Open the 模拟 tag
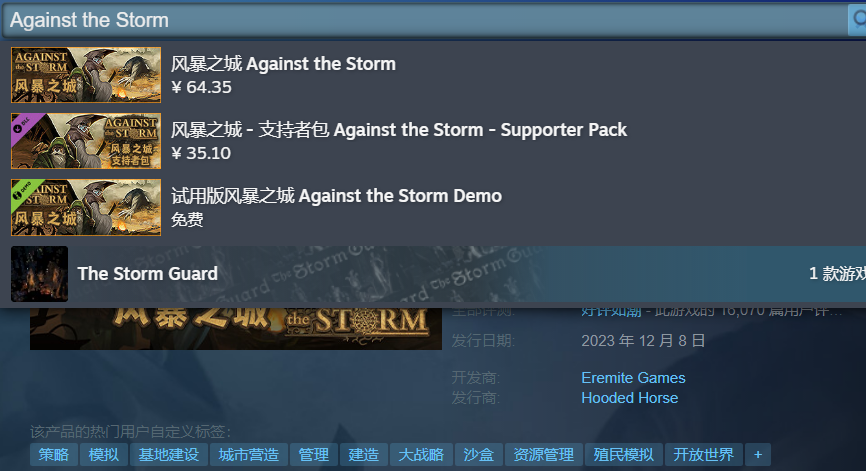Screen dimensions: 866x471 (x=104, y=454)
